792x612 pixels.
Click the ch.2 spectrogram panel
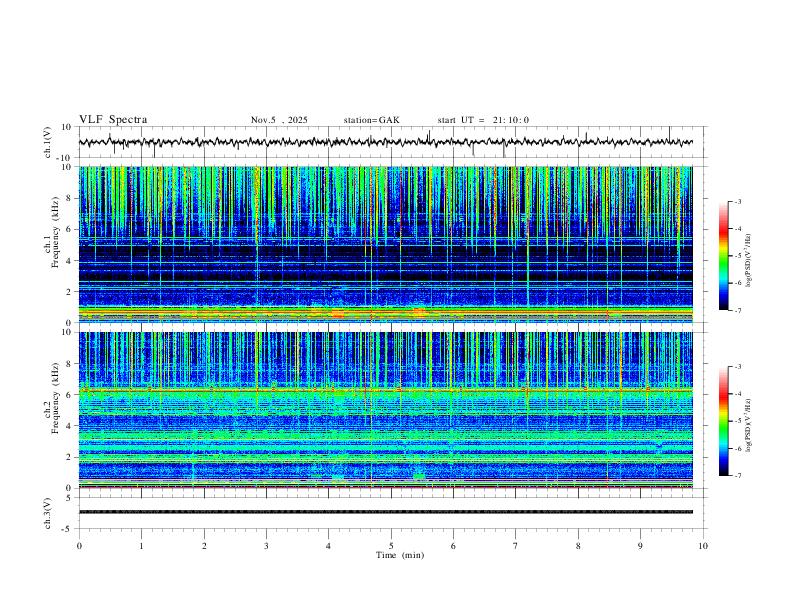point(386,410)
